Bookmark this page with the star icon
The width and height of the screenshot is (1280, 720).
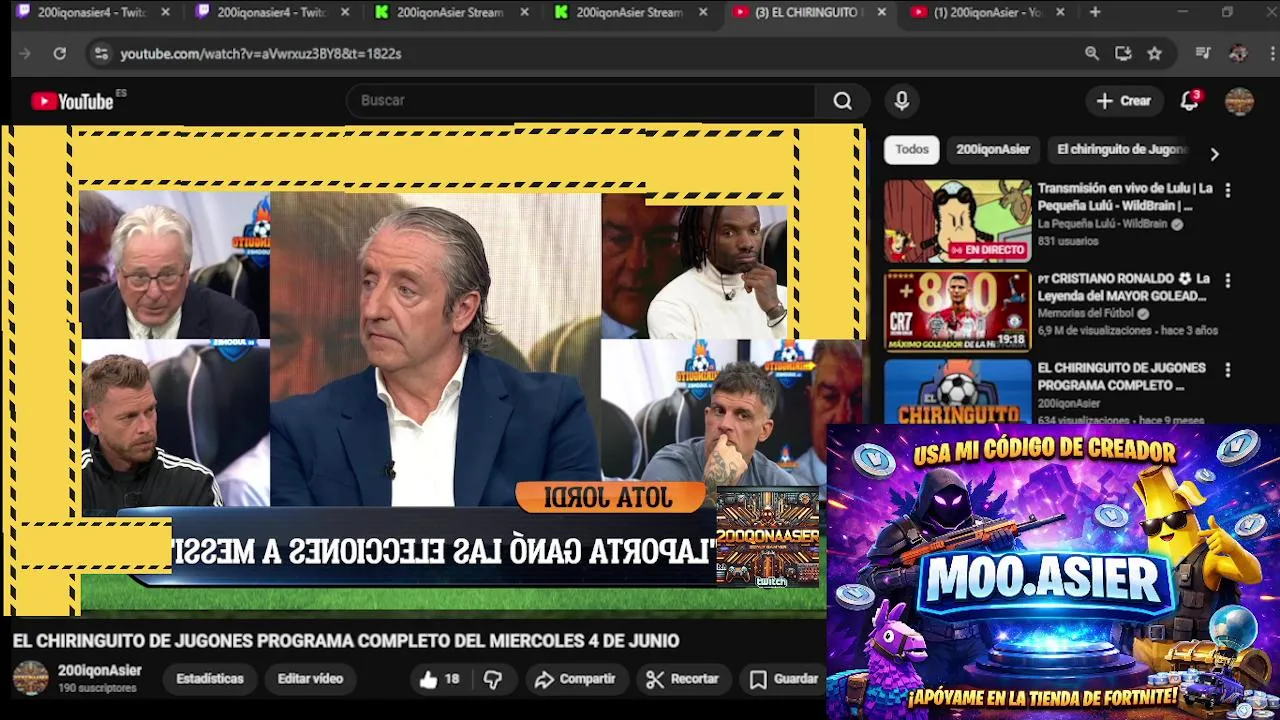point(1155,54)
